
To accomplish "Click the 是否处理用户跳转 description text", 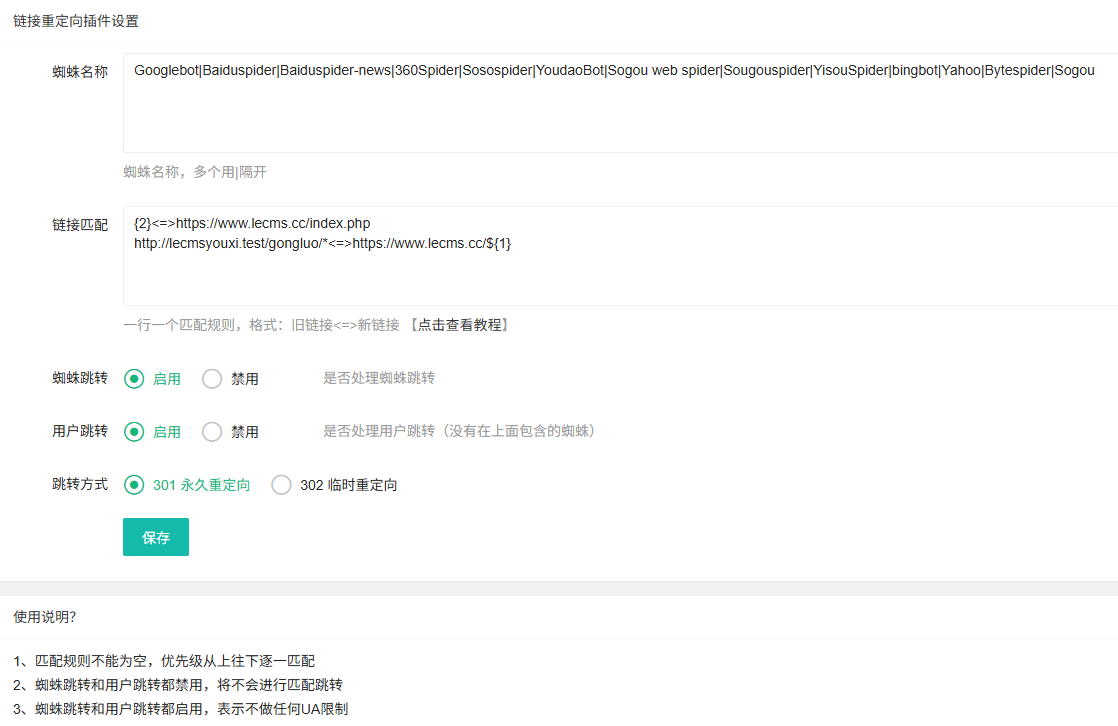I will pos(459,431).
